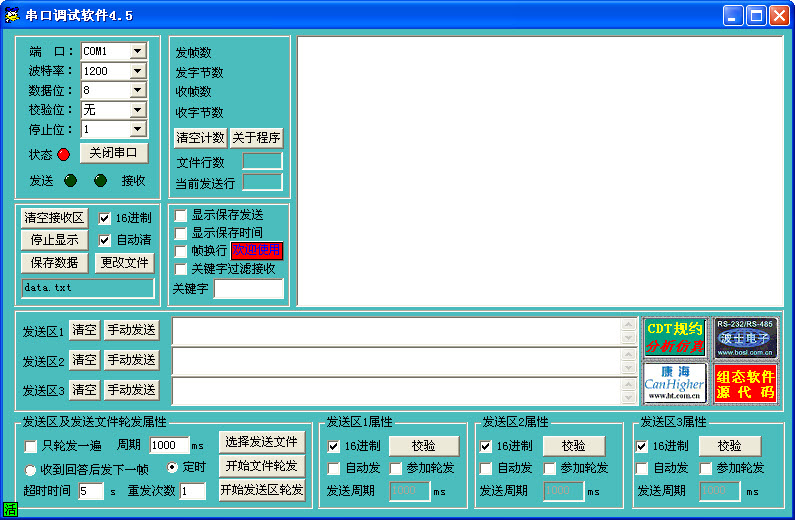Open the 校验位 dropdown list
795x520 pixels.
[x=138, y=110]
